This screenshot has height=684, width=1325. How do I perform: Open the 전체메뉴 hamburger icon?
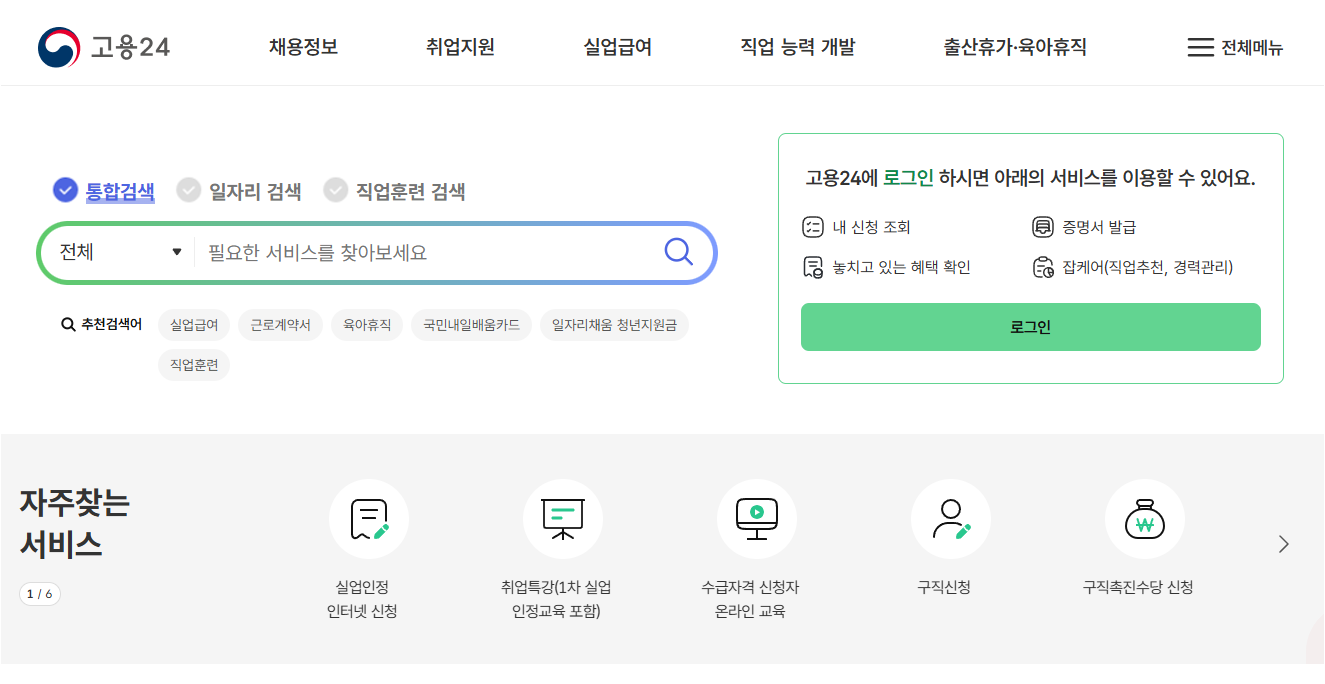point(1200,47)
